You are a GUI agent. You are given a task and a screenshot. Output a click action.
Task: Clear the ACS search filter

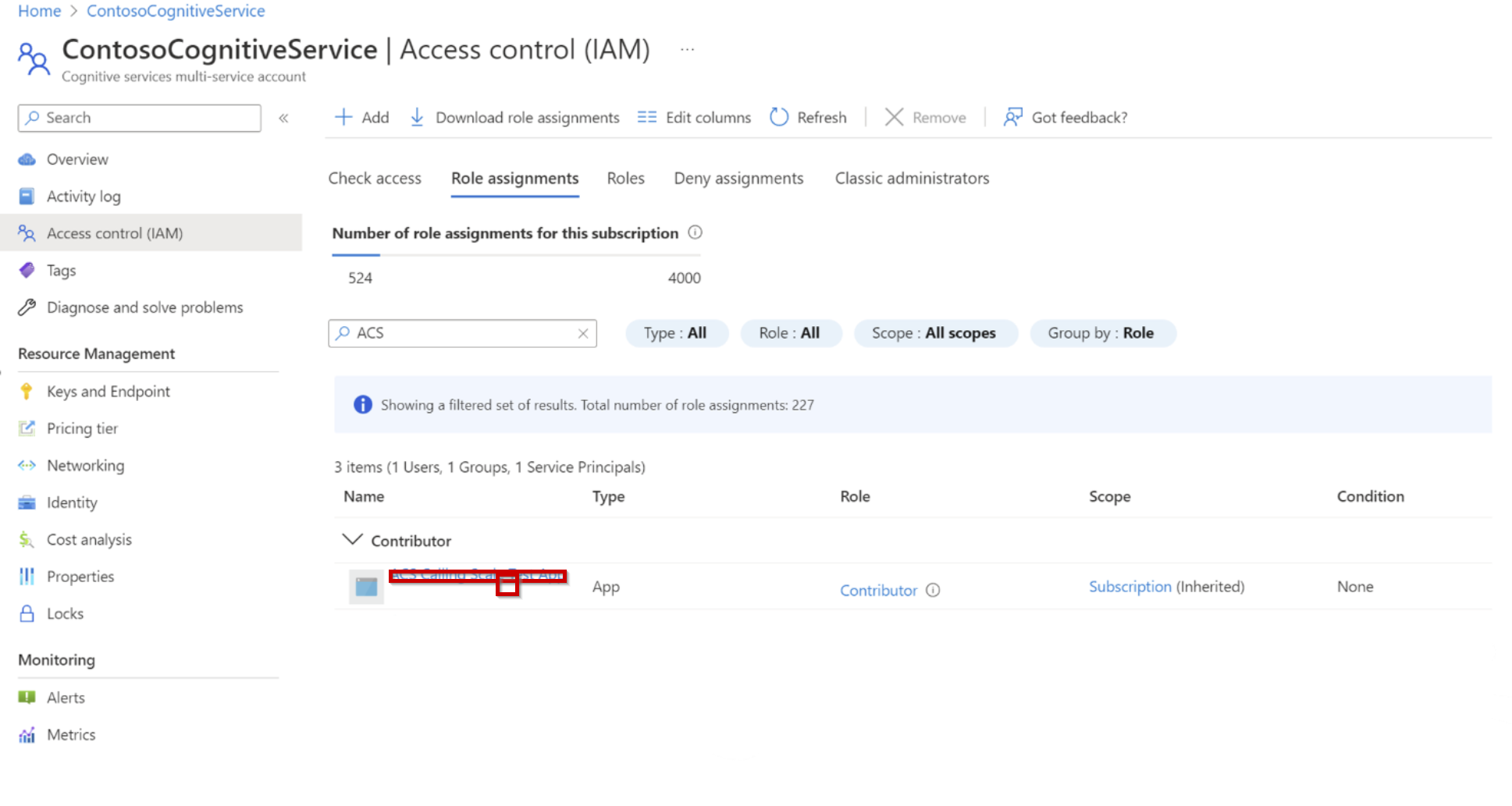coord(583,333)
